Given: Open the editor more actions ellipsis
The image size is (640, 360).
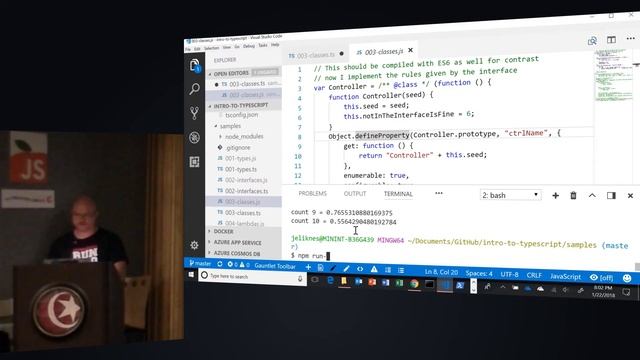Looking at the screenshot, I should click(631, 38).
